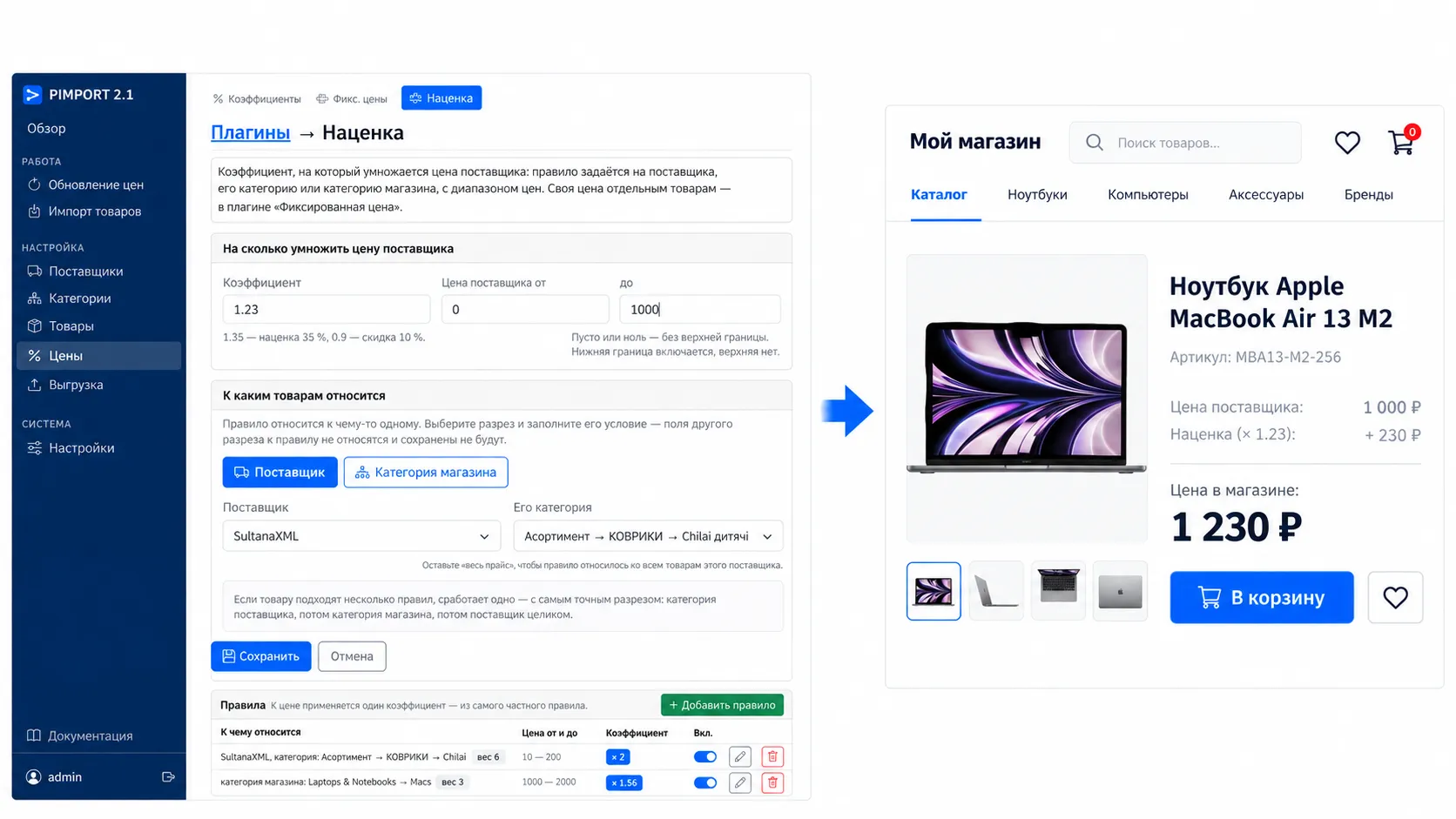Click the admin user avatar icon

34,777
